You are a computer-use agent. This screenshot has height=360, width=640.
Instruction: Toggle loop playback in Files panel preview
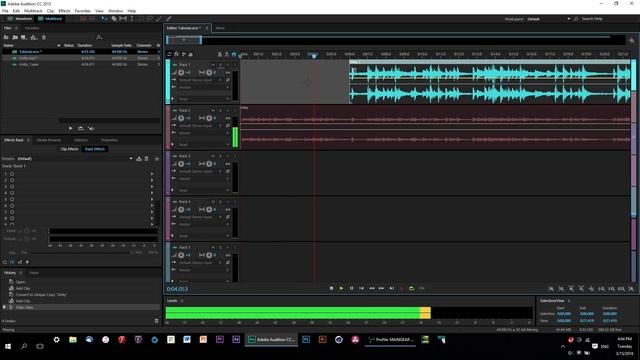tap(81, 128)
